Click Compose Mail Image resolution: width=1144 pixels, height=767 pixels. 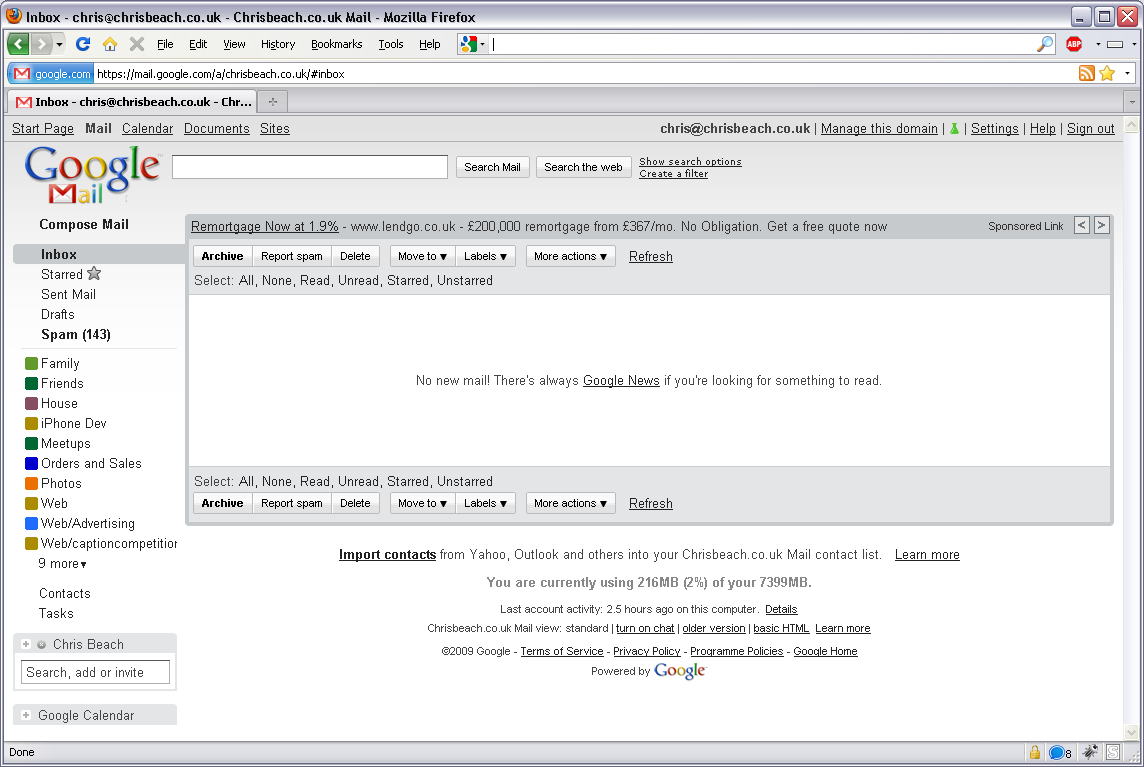point(84,225)
